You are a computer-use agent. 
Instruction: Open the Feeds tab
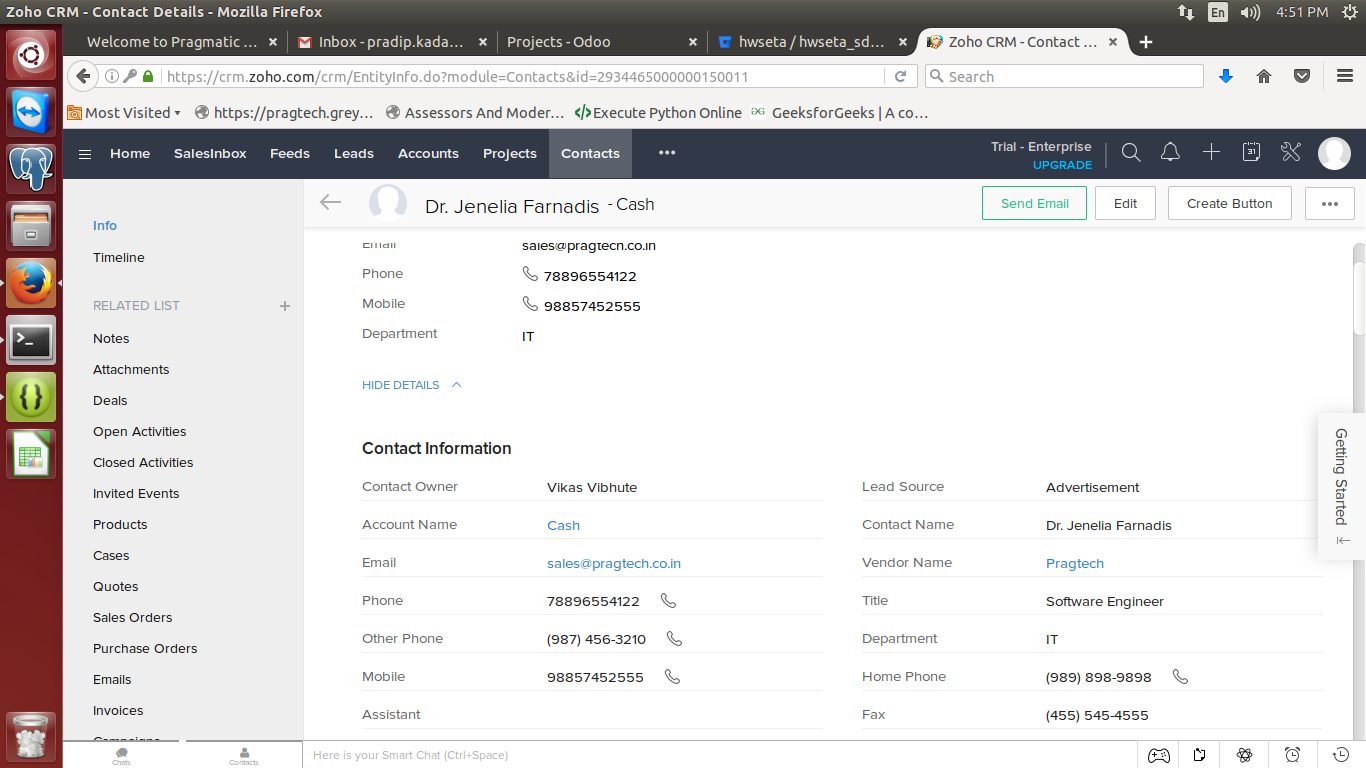pyautogui.click(x=290, y=153)
